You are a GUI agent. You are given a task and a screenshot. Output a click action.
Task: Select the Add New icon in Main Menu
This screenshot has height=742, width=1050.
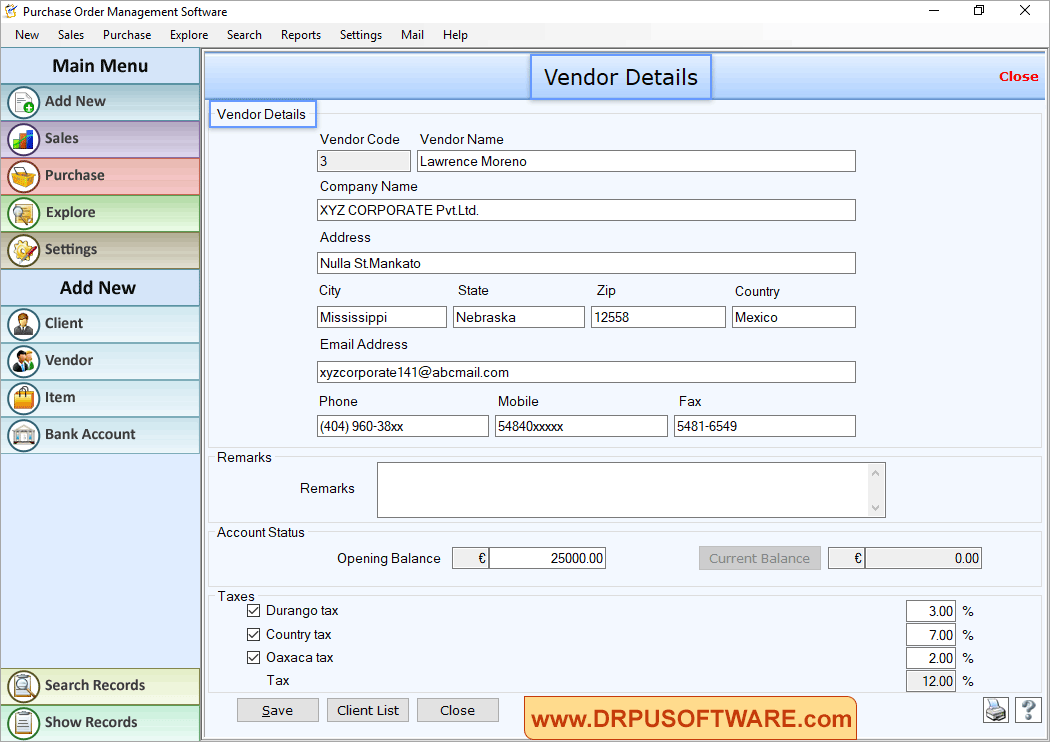click(x=24, y=102)
